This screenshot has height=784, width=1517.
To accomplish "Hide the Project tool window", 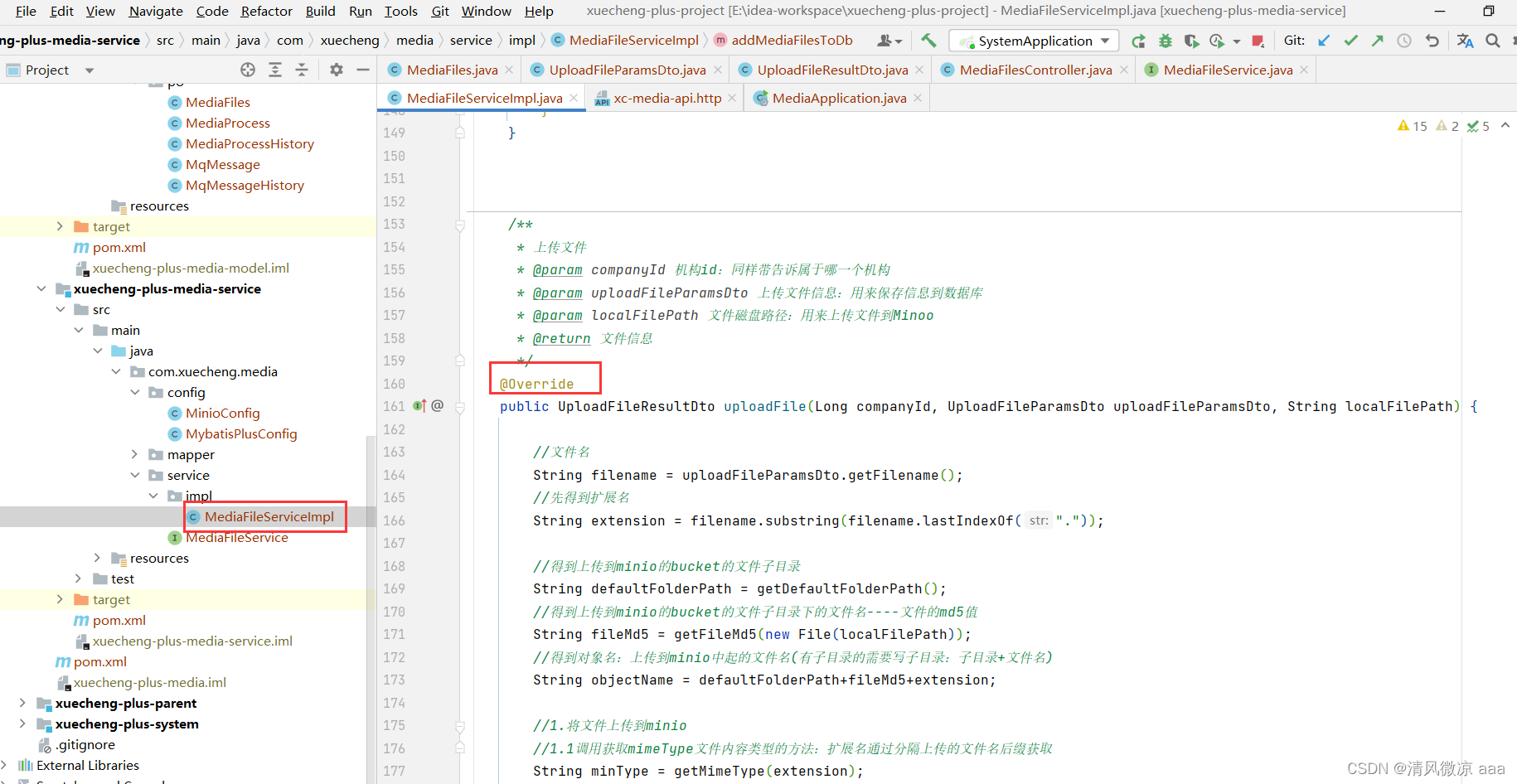I will (x=363, y=70).
